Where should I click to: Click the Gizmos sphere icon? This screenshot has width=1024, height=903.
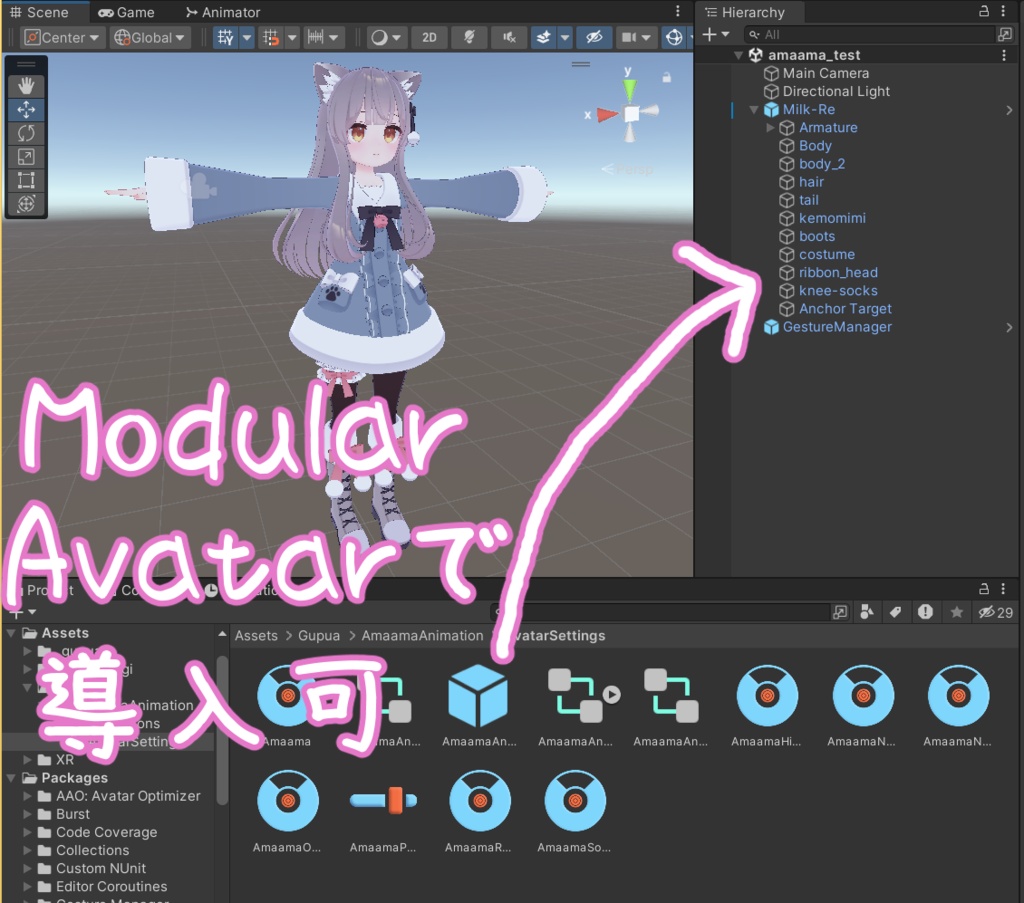674,37
